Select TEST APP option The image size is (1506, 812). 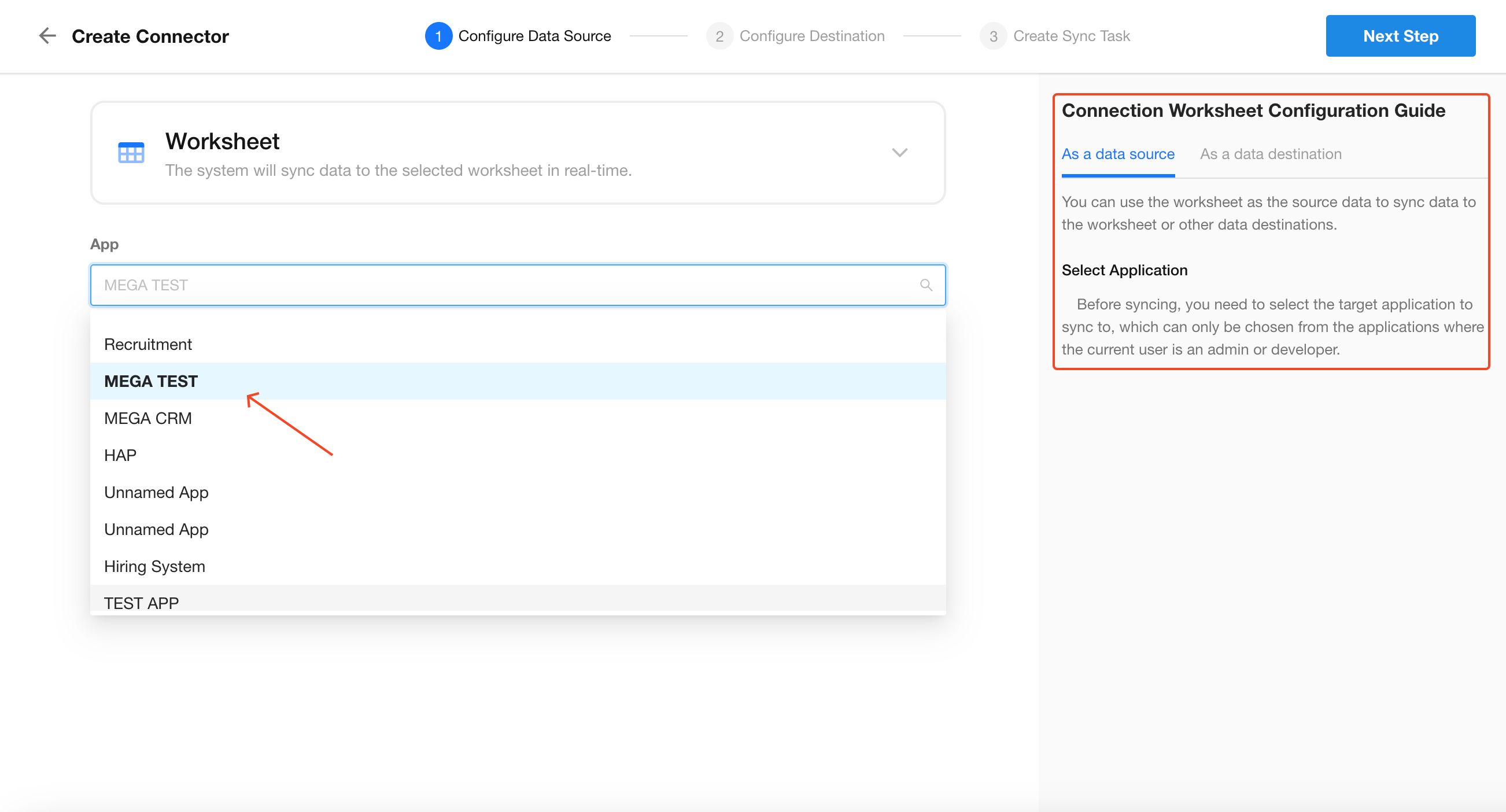coord(142,602)
